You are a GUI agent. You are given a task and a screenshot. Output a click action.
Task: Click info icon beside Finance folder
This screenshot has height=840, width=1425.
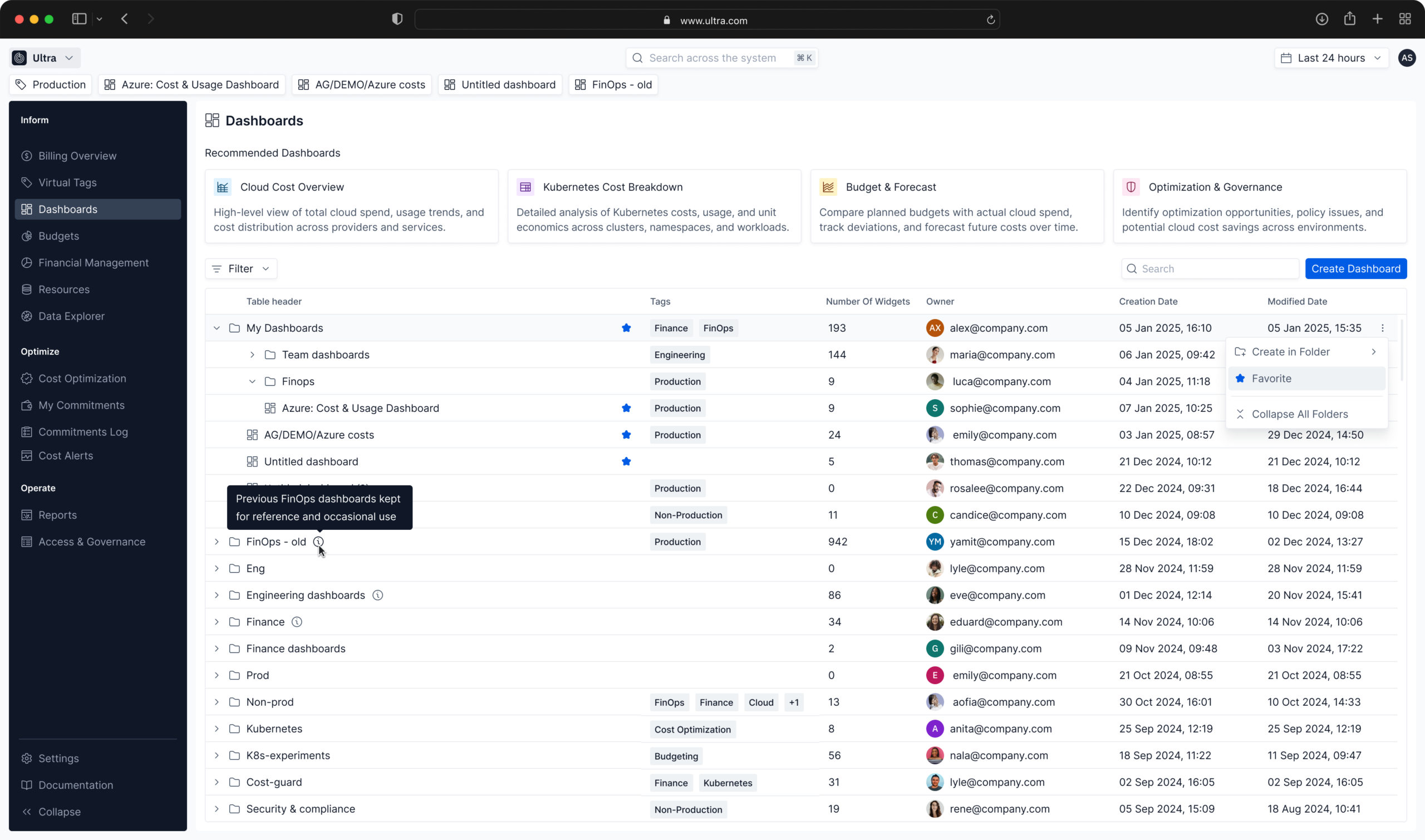pos(297,621)
